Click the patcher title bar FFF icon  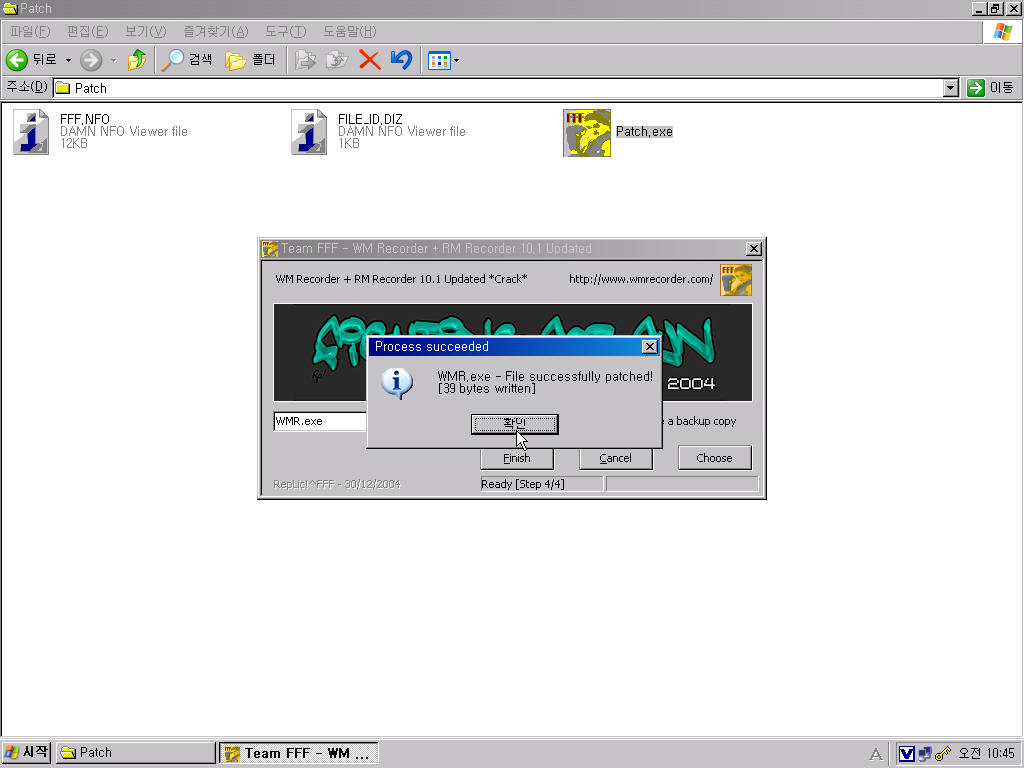tap(270, 249)
